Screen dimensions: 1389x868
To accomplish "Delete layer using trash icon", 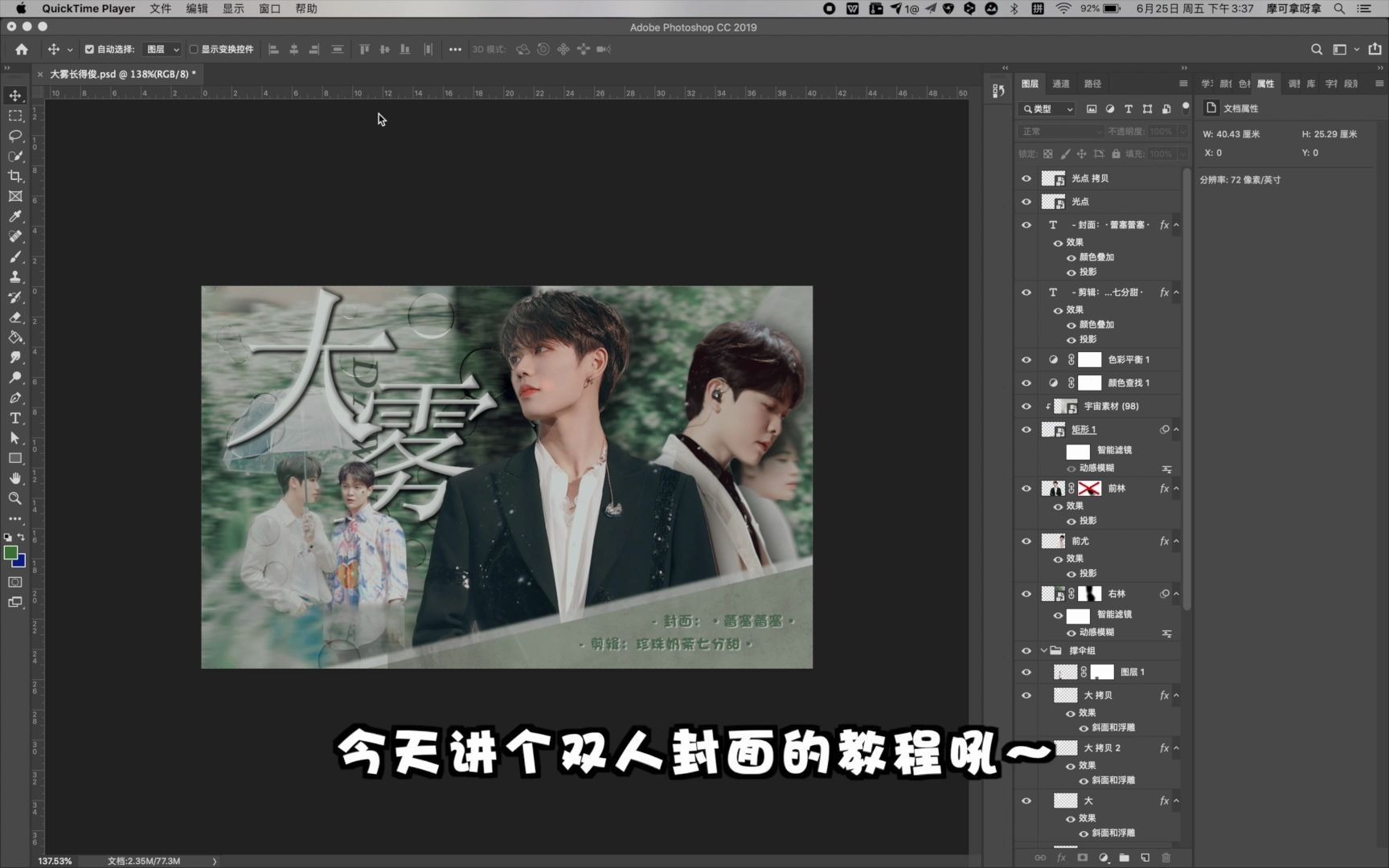I will [x=1166, y=858].
